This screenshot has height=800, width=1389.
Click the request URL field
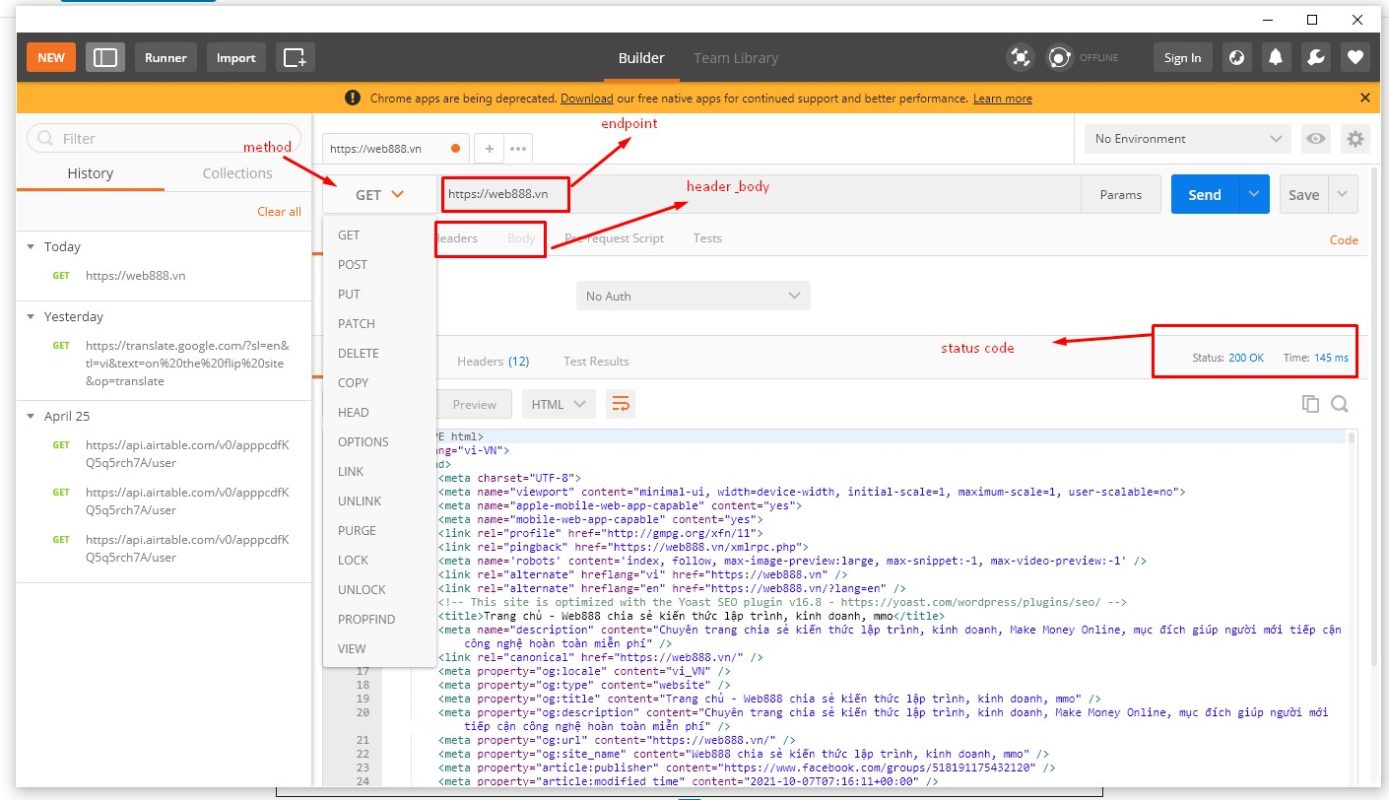[760, 195]
